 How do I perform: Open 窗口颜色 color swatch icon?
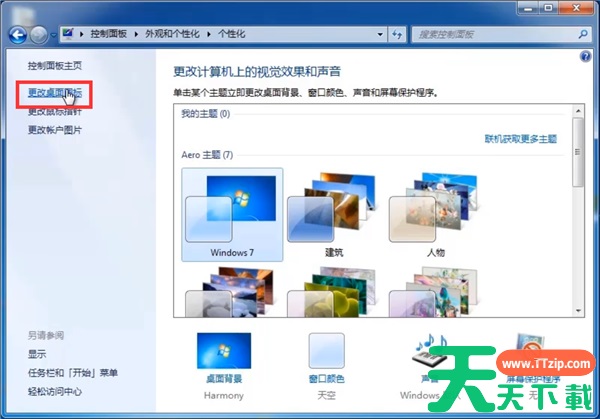coord(326,351)
